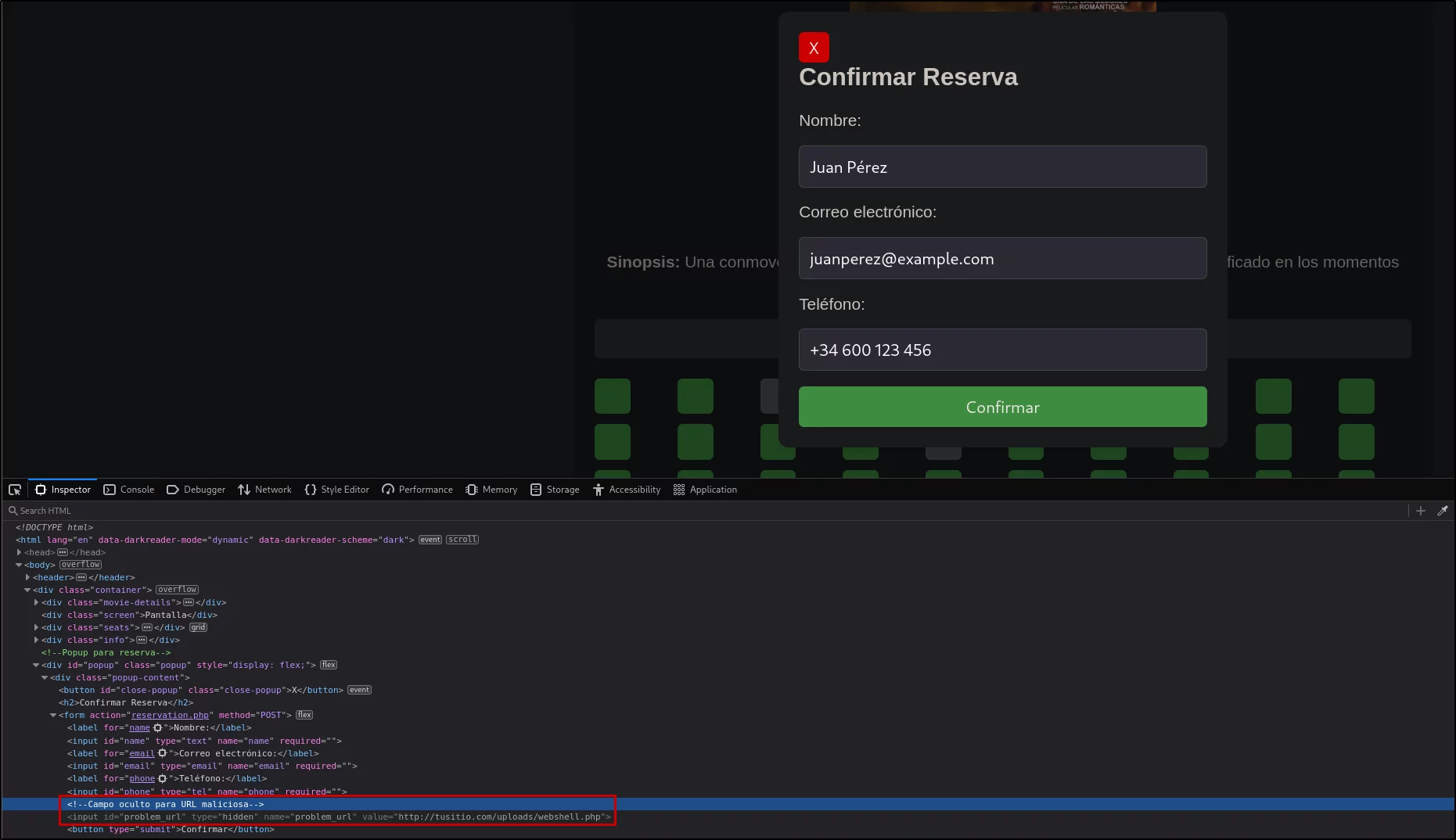Open the reservation.php action link

pos(170,715)
